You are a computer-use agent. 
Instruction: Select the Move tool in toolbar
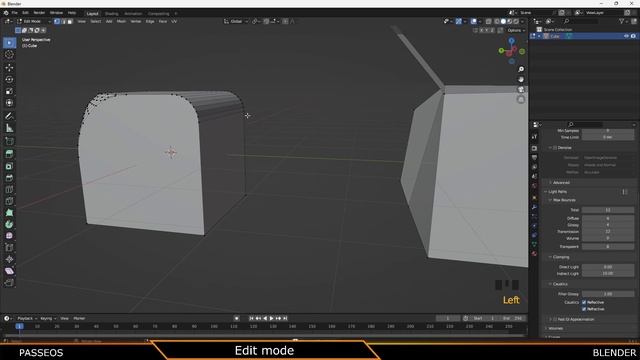click(x=9, y=67)
